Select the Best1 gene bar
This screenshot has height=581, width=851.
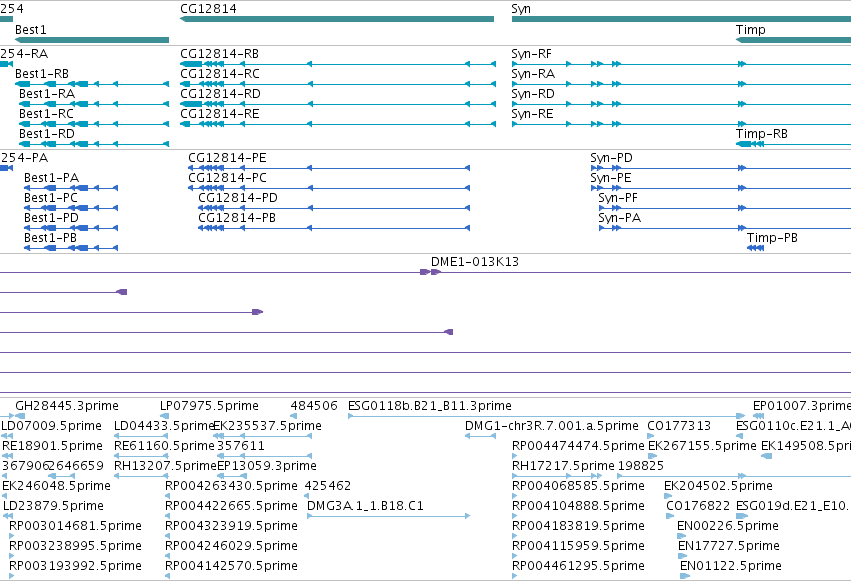click(92, 40)
